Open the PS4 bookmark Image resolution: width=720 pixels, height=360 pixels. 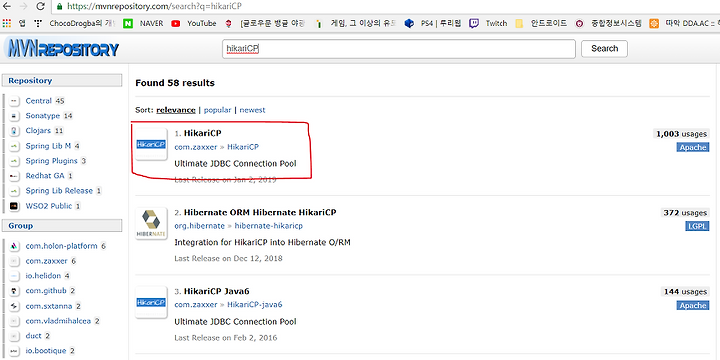click(433, 23)
